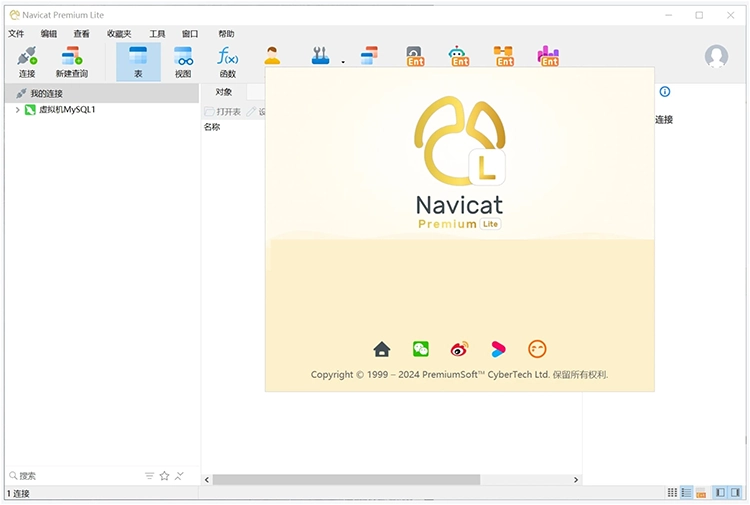Click the home icon in about dialog
Image resolution: width=750 pixels, height=505 pixels.
pyautogui.click(x=382, y=349)
